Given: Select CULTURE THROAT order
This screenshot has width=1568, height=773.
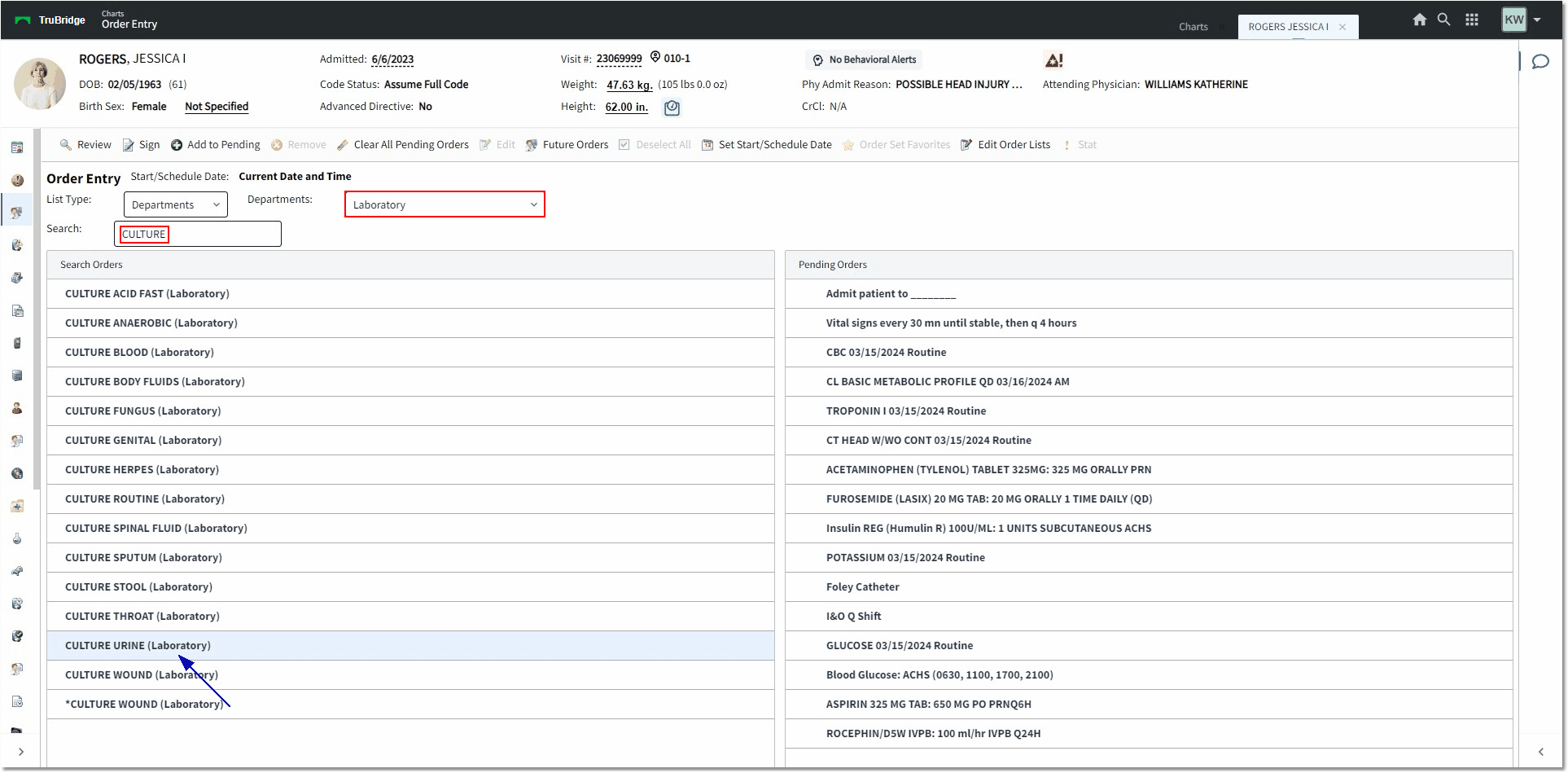Looking at the screenshot, I should pyautogui.click(x=410, y=617).
